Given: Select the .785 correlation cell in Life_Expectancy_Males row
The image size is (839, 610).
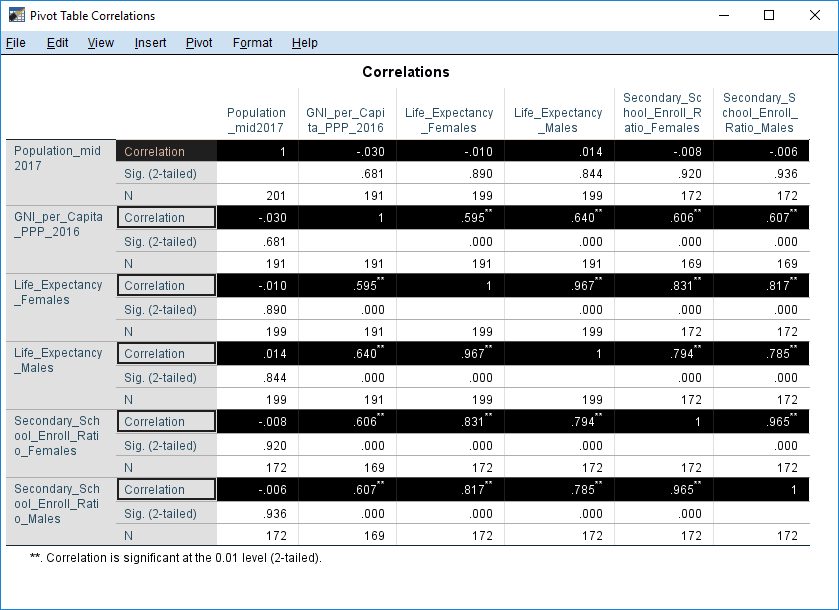Looking at the screenshot, I should click(x=761, y=354).
